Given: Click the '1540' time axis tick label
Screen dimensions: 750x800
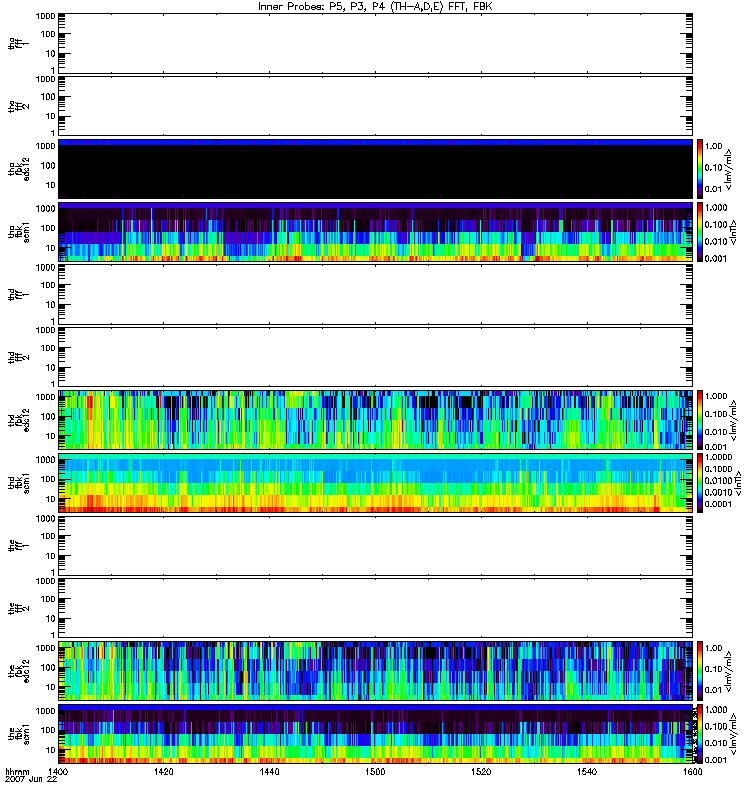Looking at the screenshot, I should tap(587, 771).
